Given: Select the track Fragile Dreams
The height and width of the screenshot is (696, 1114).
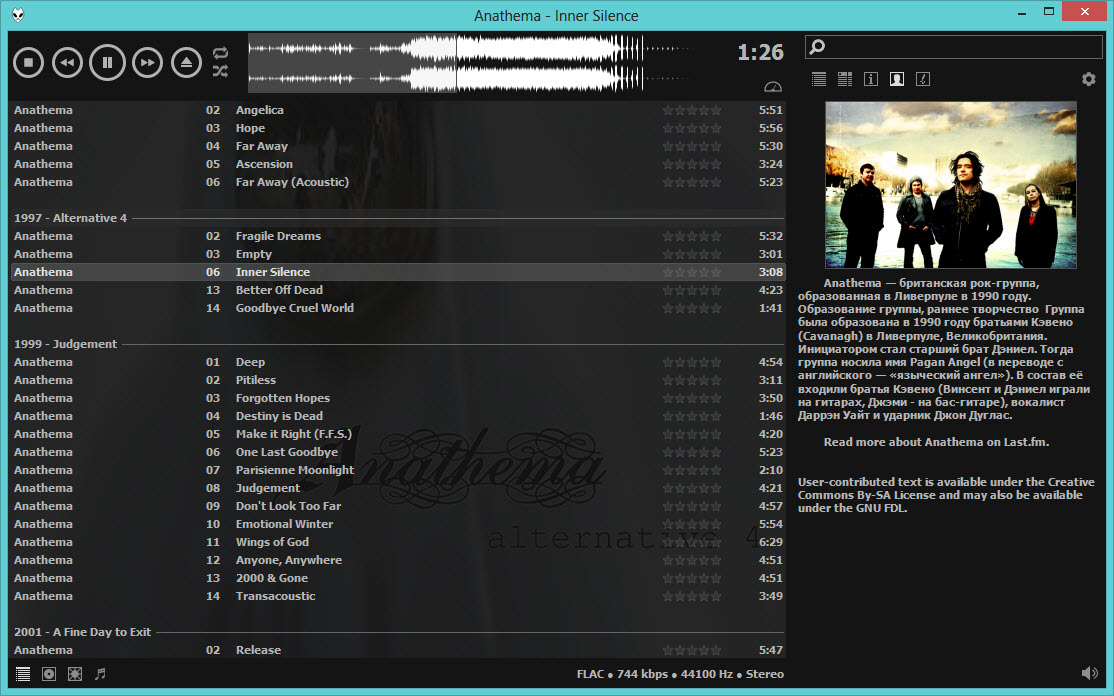Looking at the screenshot, I should point(278,236).
